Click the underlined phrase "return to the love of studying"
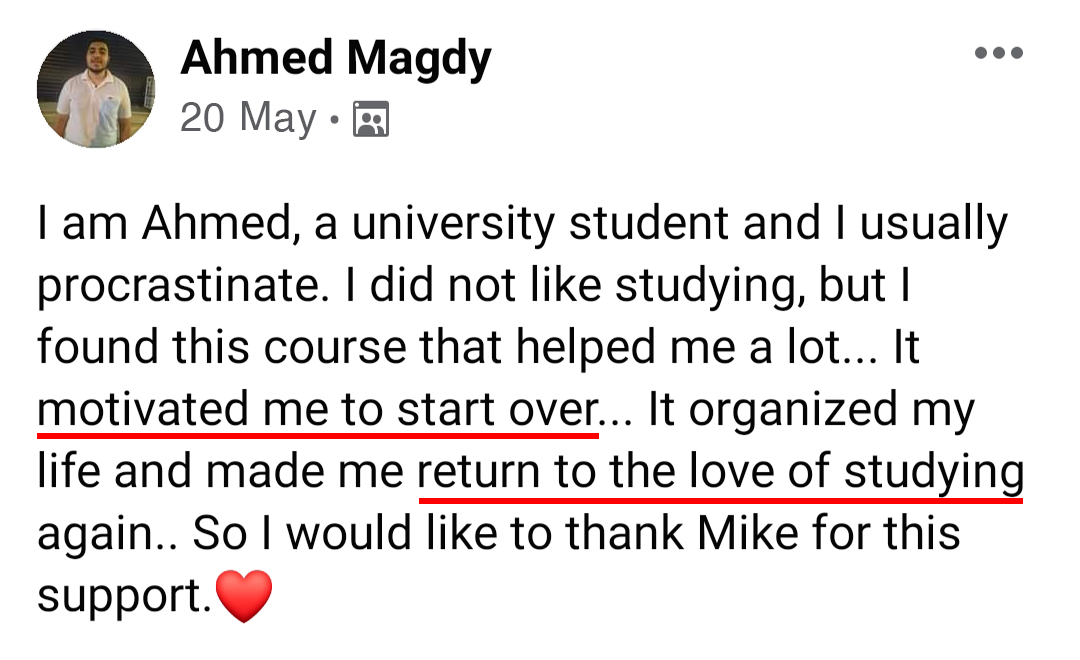Viewport: 1080px width, 660px height. click(720, 472)
